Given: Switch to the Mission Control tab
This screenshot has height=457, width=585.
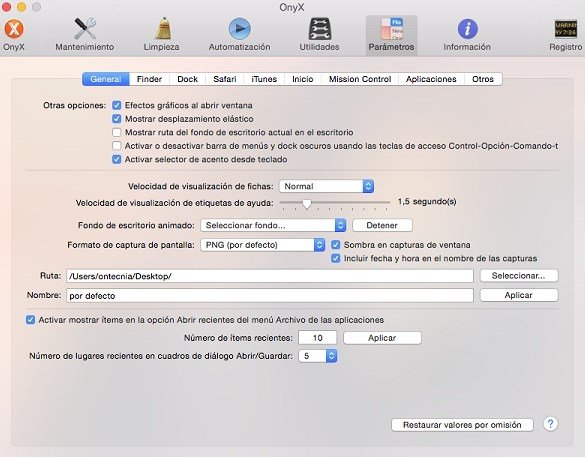Looking at the screenshot, I should 360,79.
